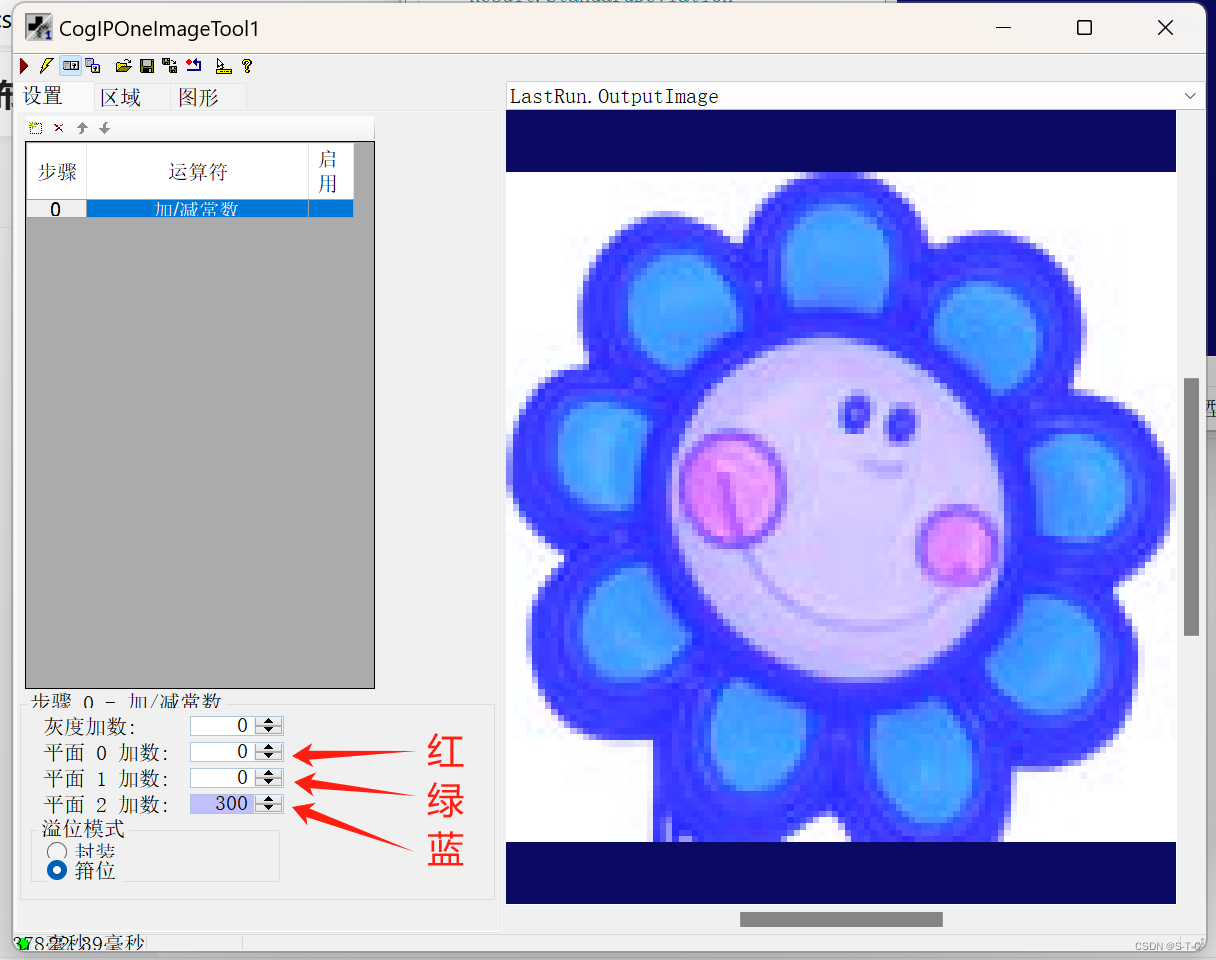Click the 平面 2 加数 field showing 300
Screen dimensions: 1216x960
point(221,804)
